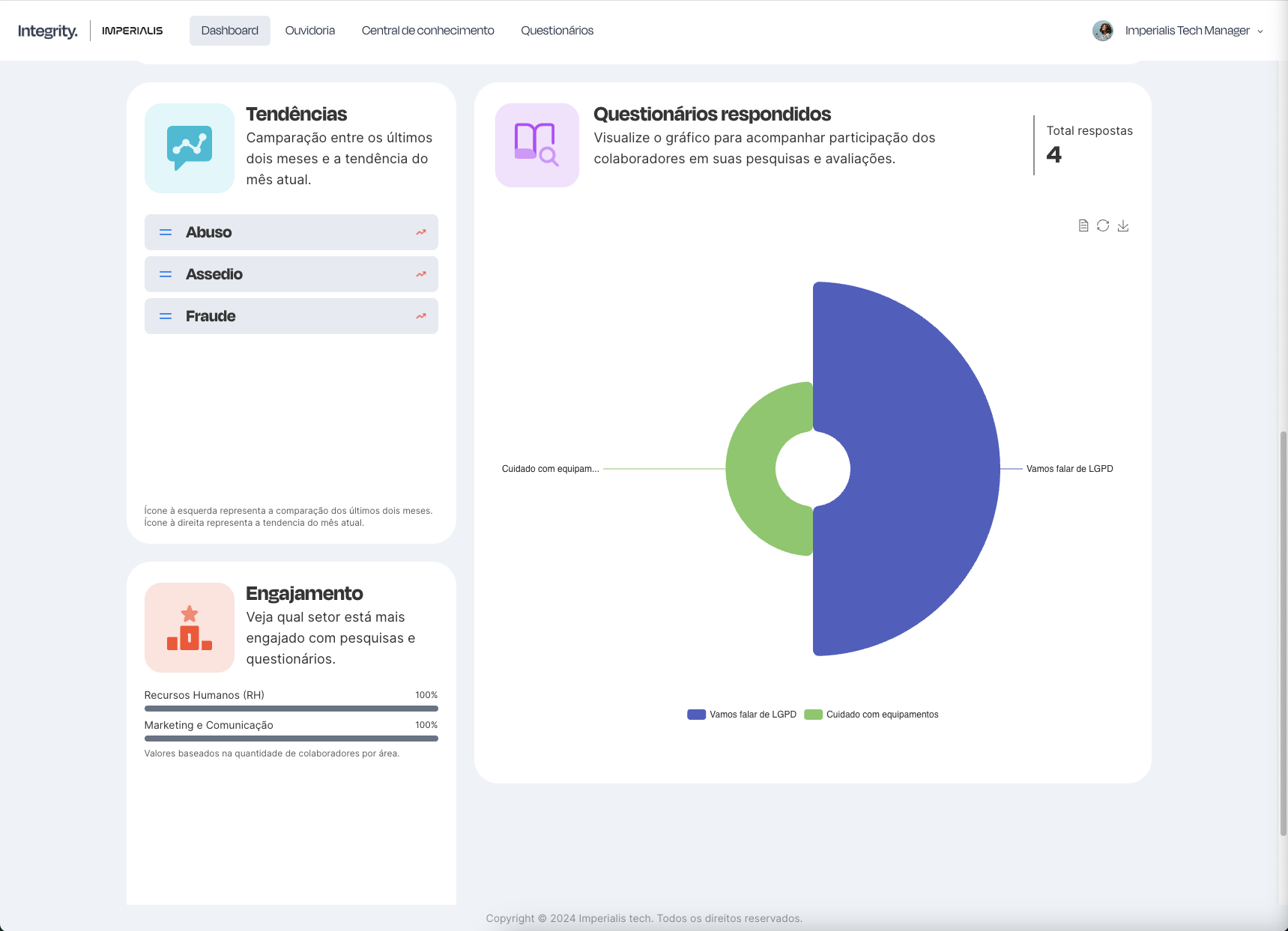
Task: Click the Questionários respondidos book-search icon
Action: (x=537, y=145)
